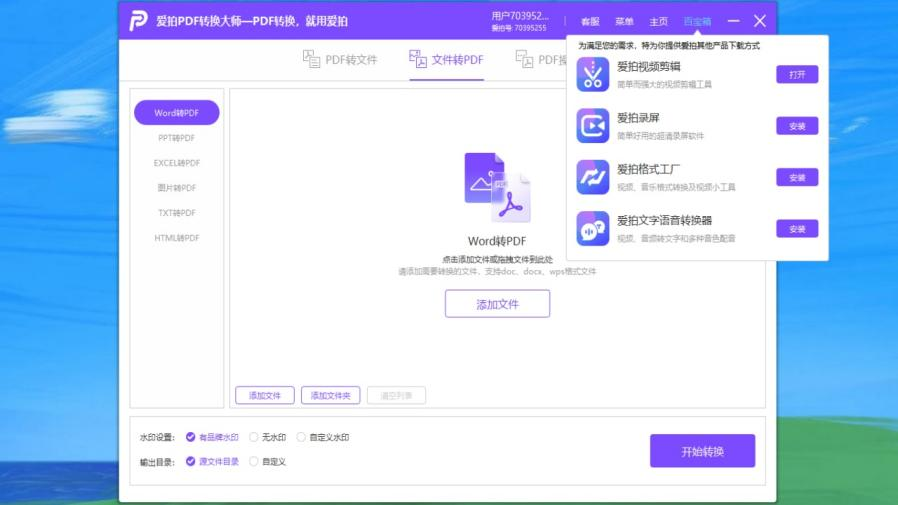
Task: Close the Aipai PDF converter window
Action: pos(760,21)
